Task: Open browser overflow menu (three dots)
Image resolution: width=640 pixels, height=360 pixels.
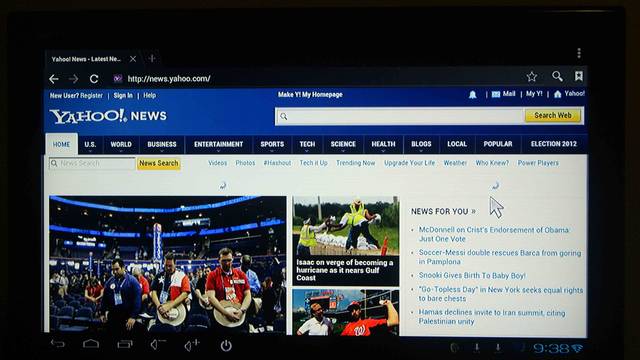Action: pos(579,53)
